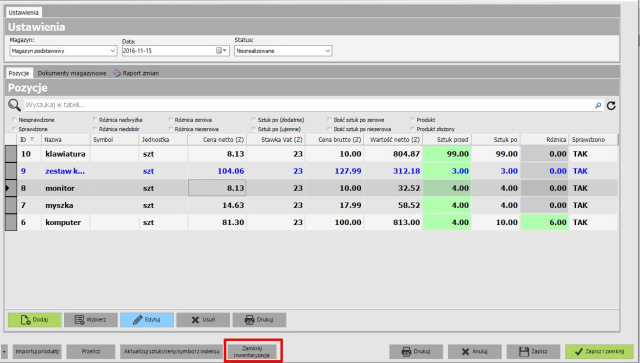Toggle Sztuk po (ujemne) checkbox
Viewport: 640px width, 363px height.
point(254,129)
